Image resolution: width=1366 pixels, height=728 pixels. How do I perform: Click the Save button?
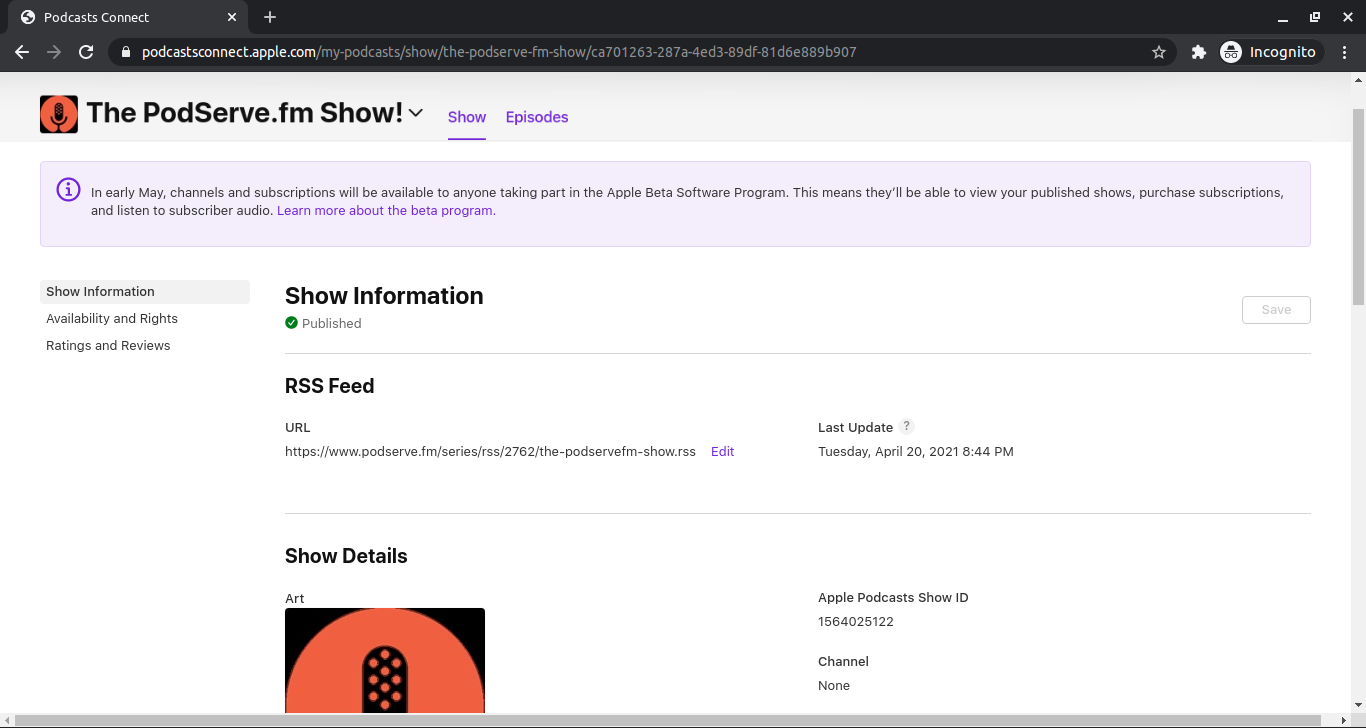(x=1276, y=310)
